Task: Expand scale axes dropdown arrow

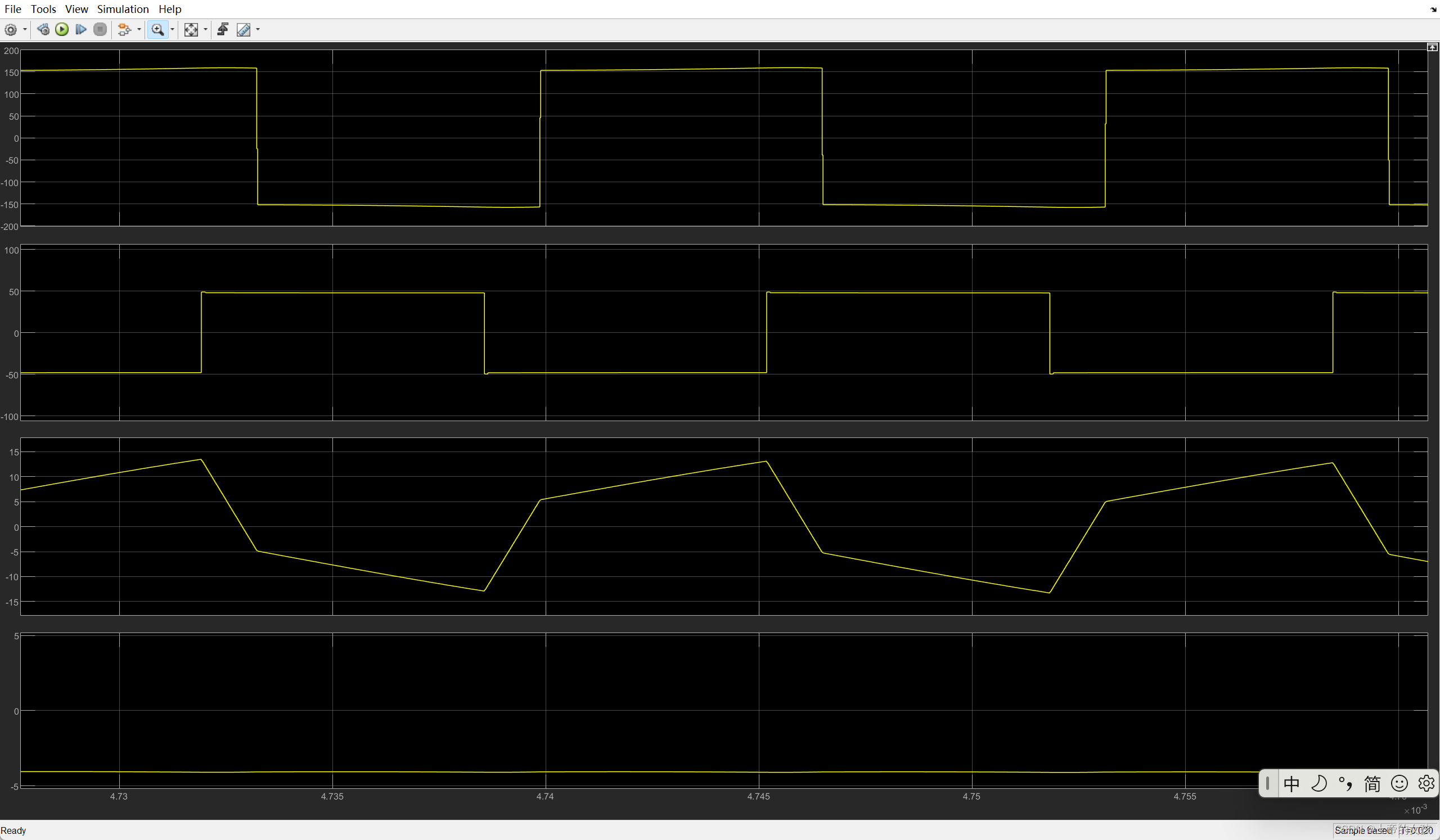Action: [205, 30]
